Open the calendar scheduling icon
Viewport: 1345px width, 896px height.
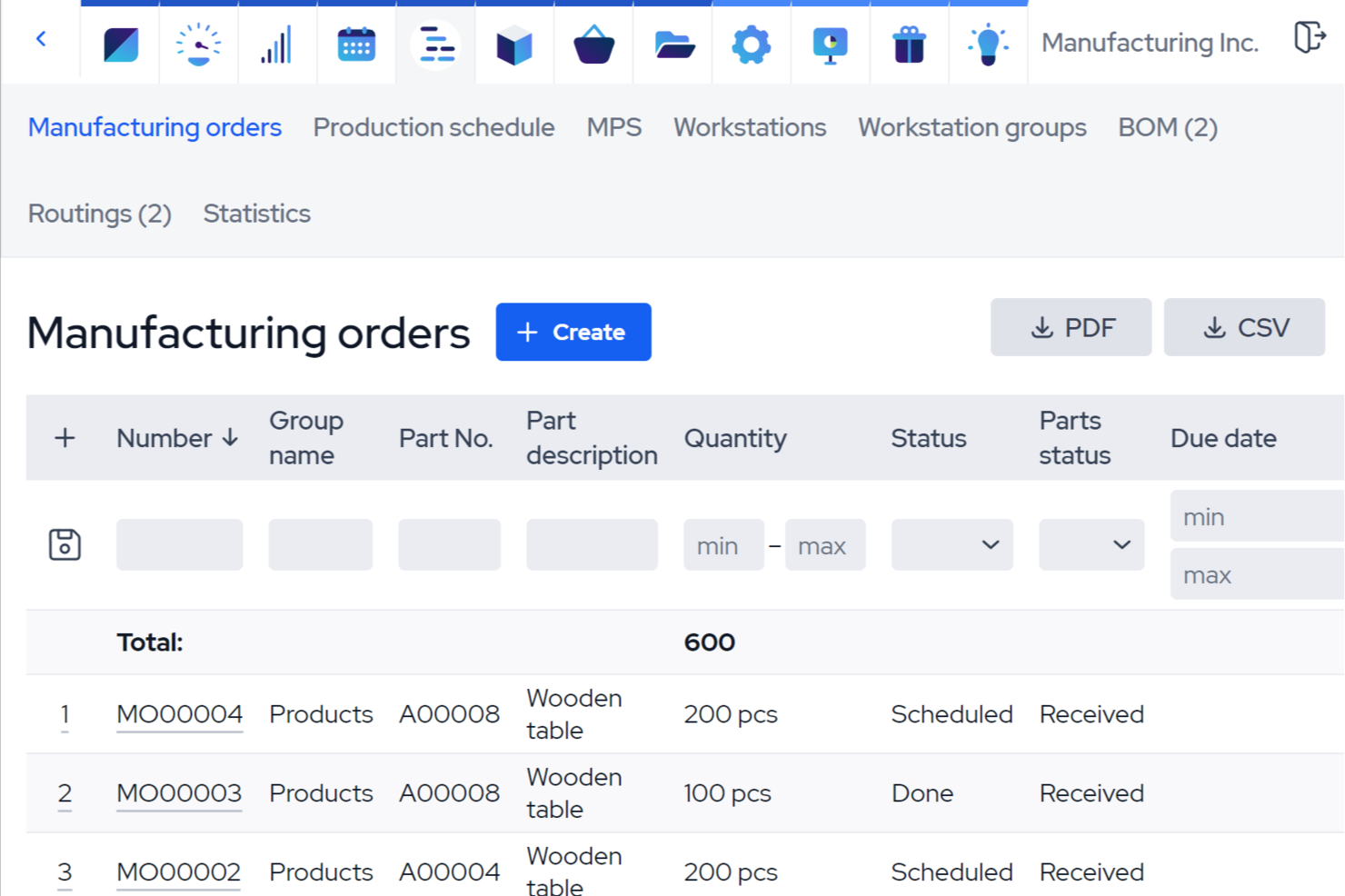point(356,43)
